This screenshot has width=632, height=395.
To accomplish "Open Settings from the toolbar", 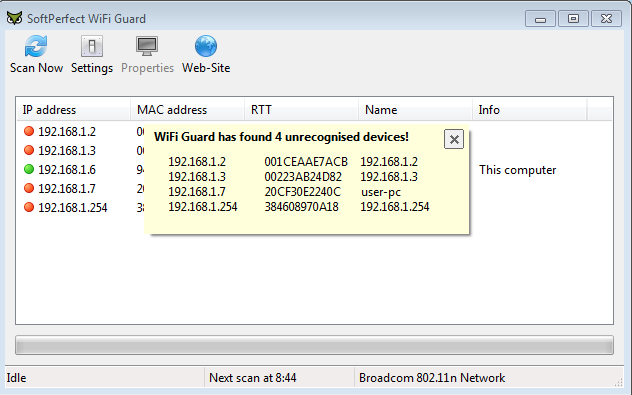I will click(92, 54).
